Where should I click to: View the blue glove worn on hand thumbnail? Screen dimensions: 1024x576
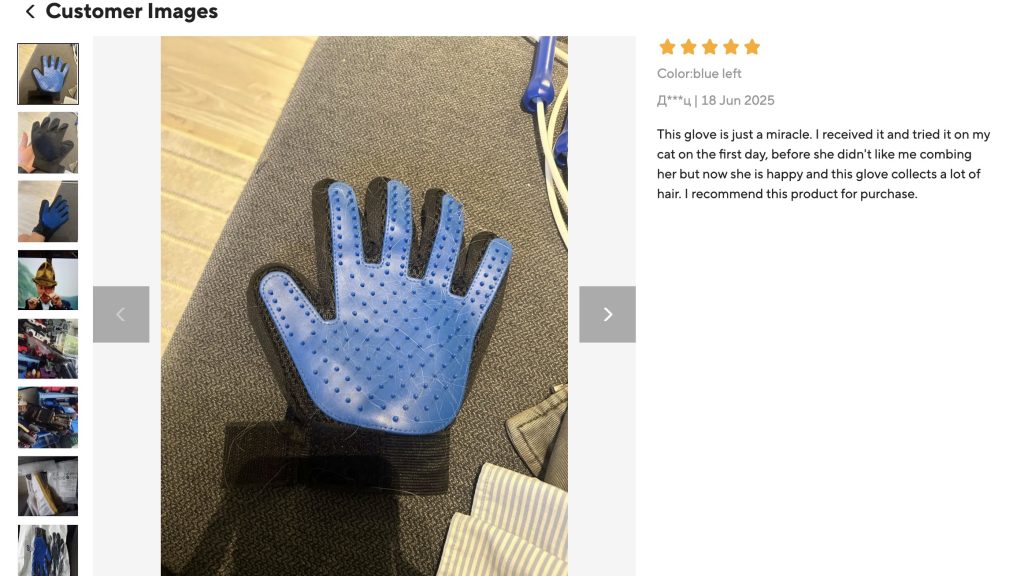tap(48, 212)
